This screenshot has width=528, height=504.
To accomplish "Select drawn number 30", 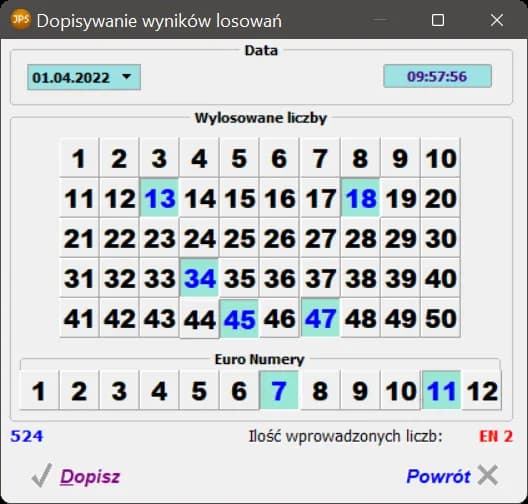I will click(x=441, y=238).
